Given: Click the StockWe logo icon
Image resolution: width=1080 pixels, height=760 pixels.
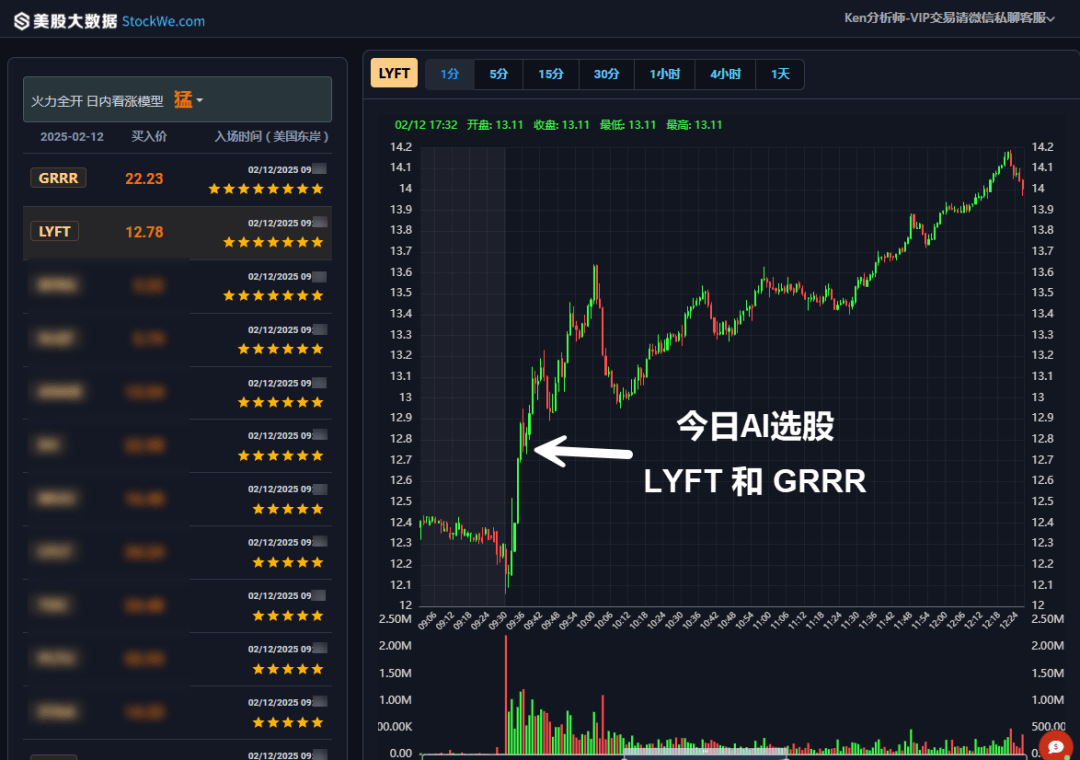Looking at the screenshot, I should coord(21,21).
